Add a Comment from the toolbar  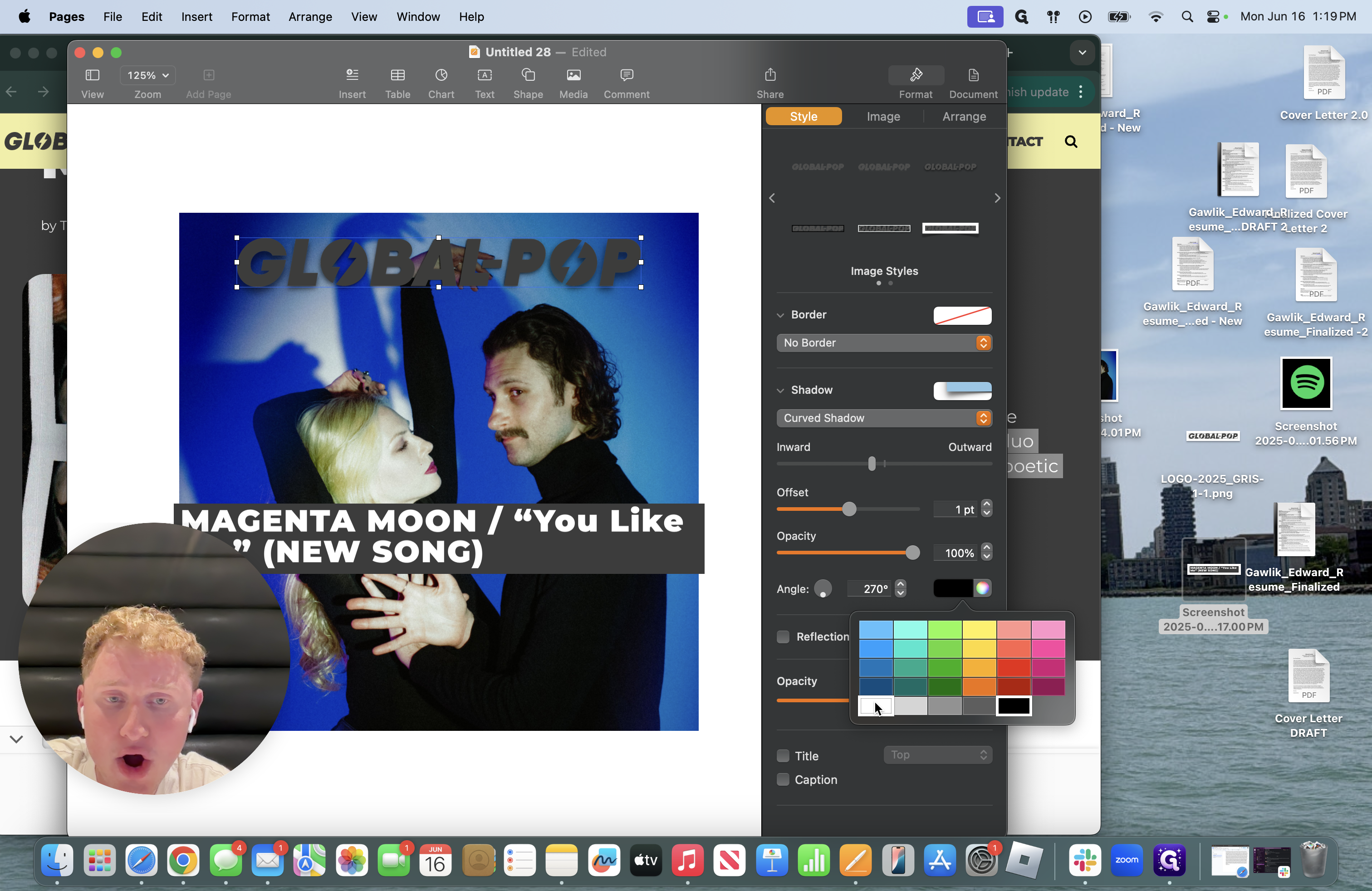tap(627, 75)
